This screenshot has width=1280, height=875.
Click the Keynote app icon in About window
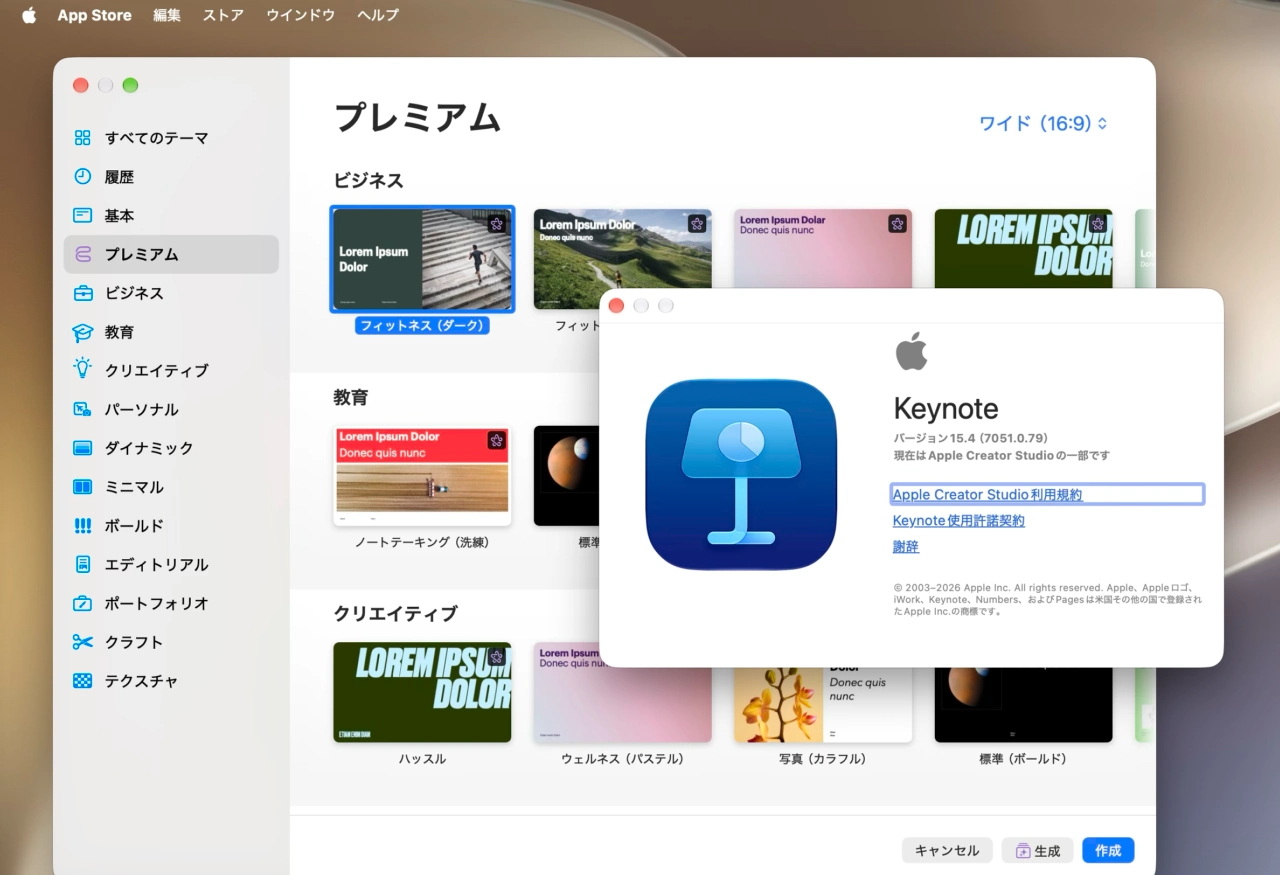pos(741,475)
